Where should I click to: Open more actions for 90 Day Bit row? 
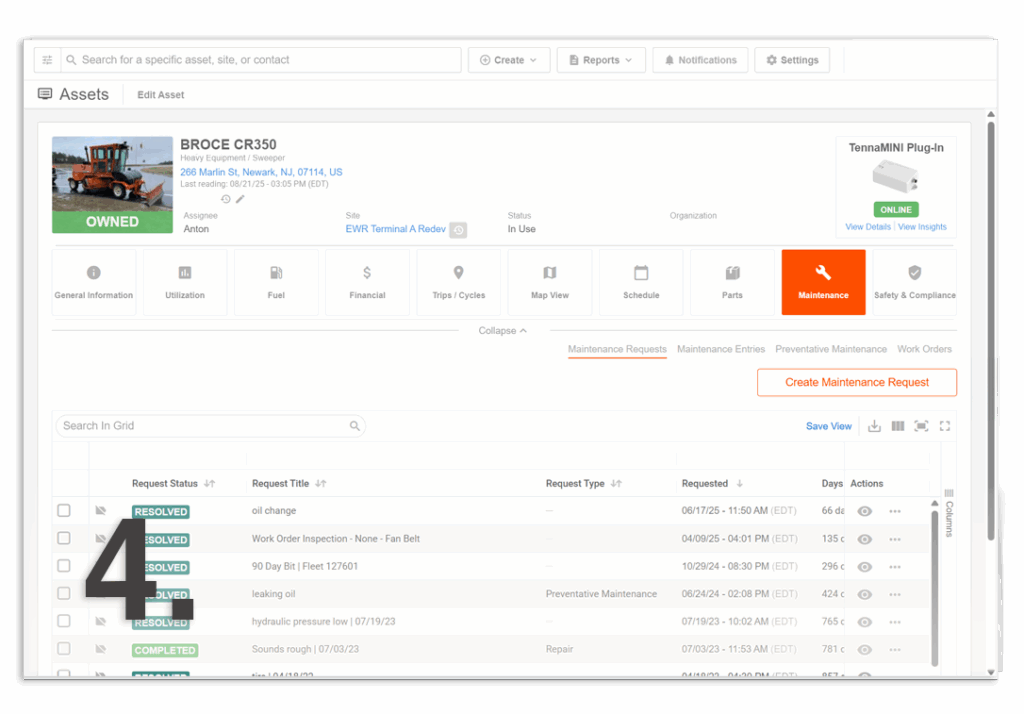click(x=895, y=567)
